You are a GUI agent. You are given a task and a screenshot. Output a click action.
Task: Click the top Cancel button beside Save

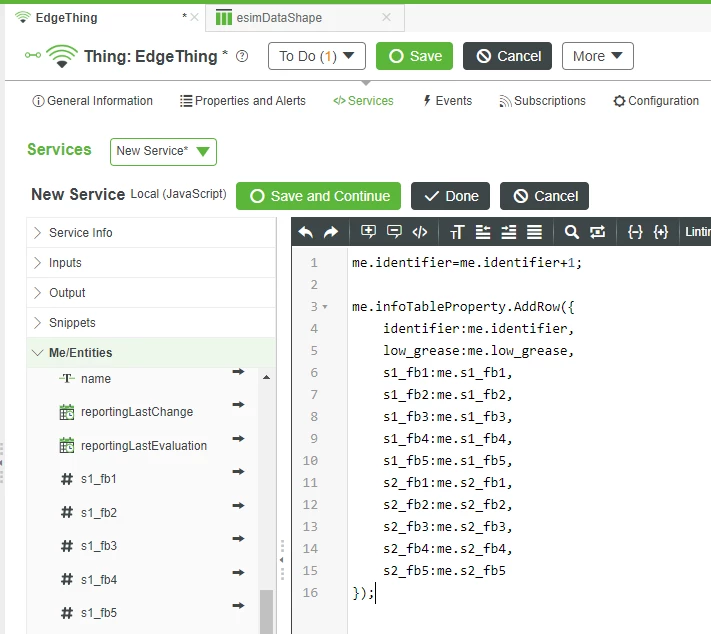click(507, 56)
